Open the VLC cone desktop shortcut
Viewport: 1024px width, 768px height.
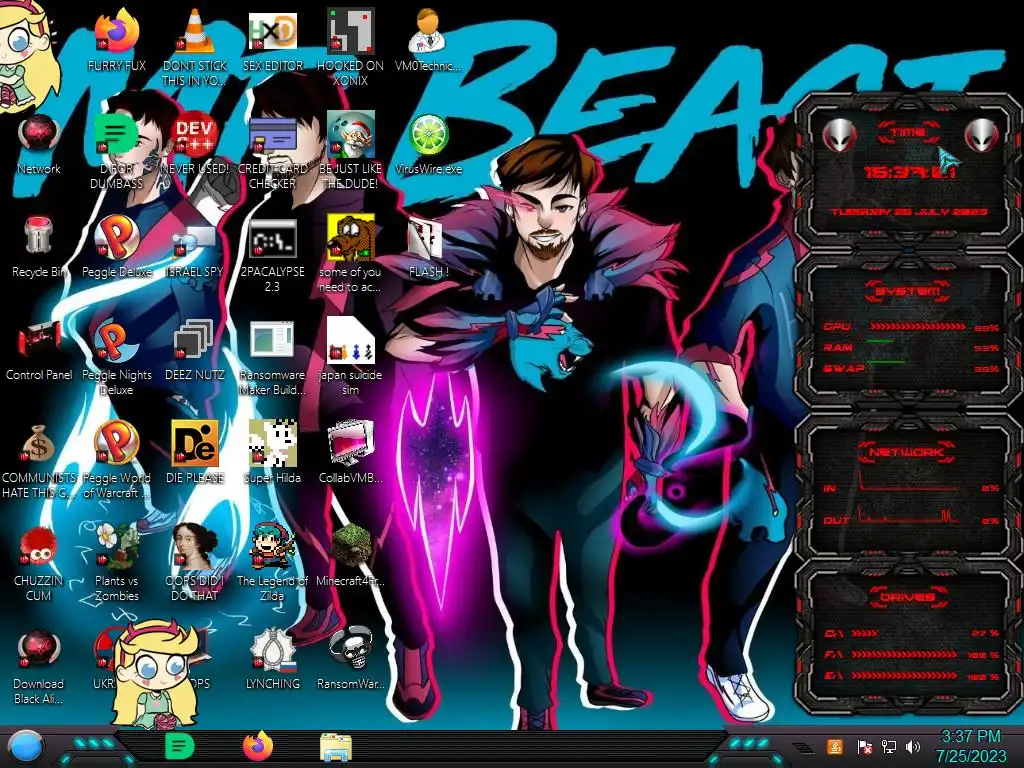pos(195,31)
